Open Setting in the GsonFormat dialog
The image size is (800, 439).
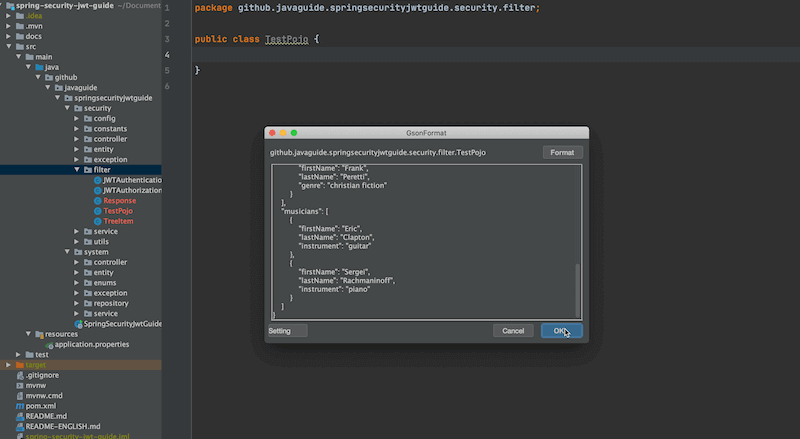pos(287,331)
